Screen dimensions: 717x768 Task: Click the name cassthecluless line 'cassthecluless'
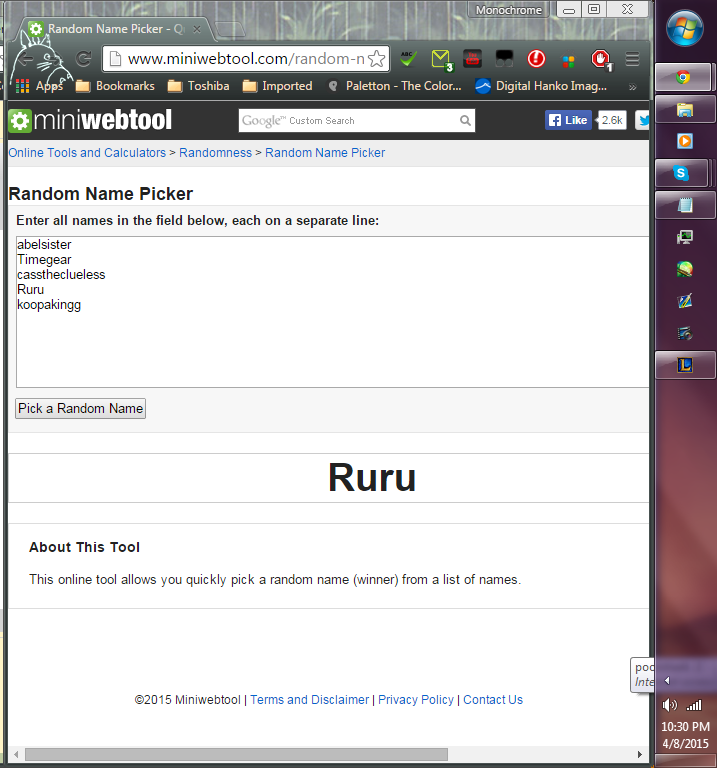tap(61, 274)
